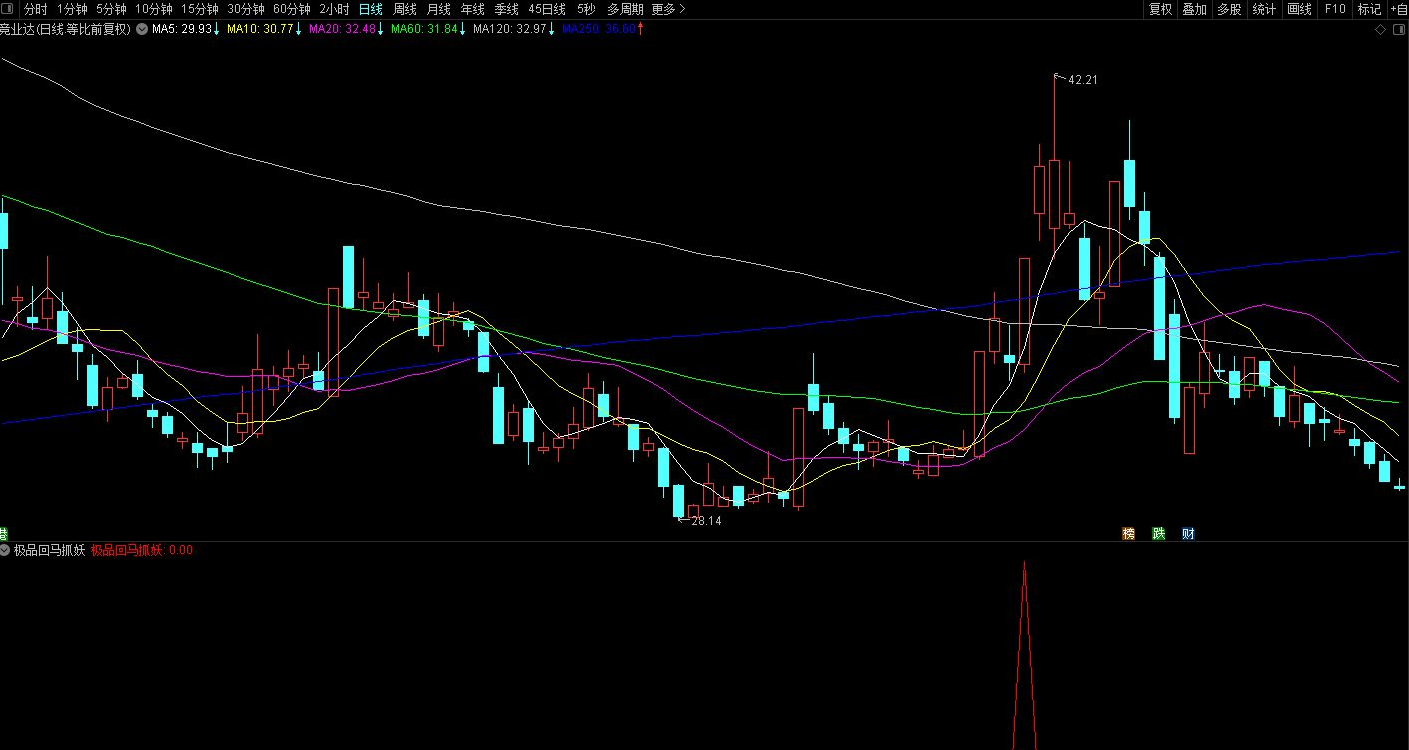The width and height of the screenshot is (1409, 750).
Task: Click the 榜 event marker icon
Action: [x=1128, y=534]
